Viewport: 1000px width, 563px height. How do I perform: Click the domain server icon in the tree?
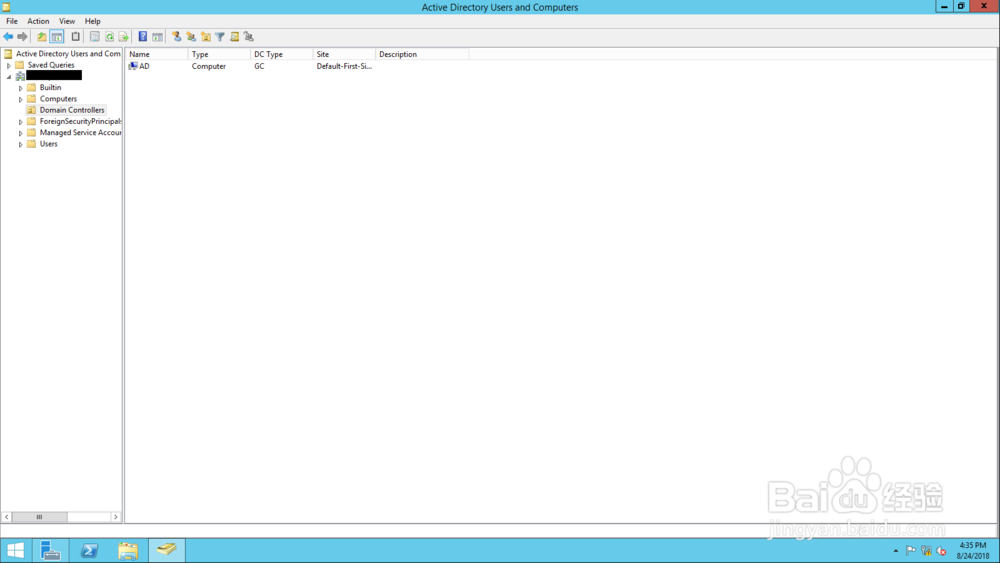click(x=20, y=76)
